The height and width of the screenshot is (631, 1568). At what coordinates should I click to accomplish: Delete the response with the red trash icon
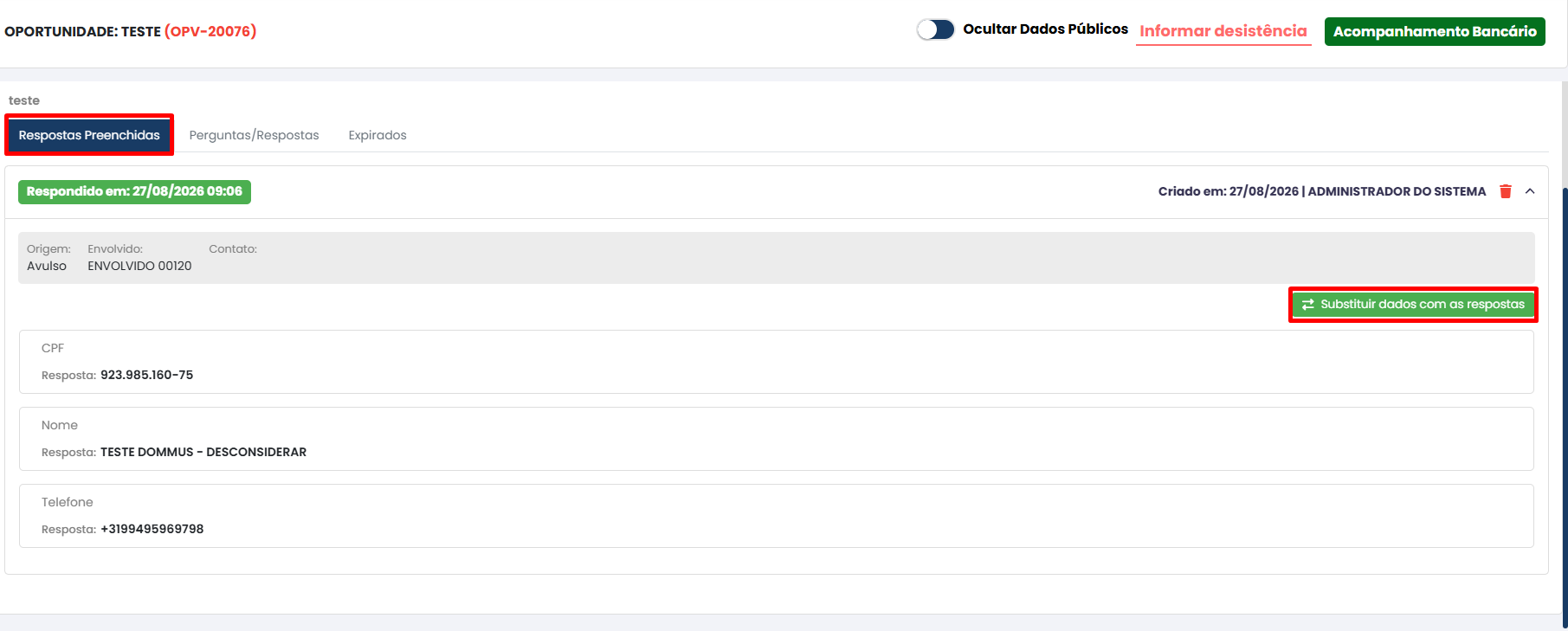(x=1506, y=191)
